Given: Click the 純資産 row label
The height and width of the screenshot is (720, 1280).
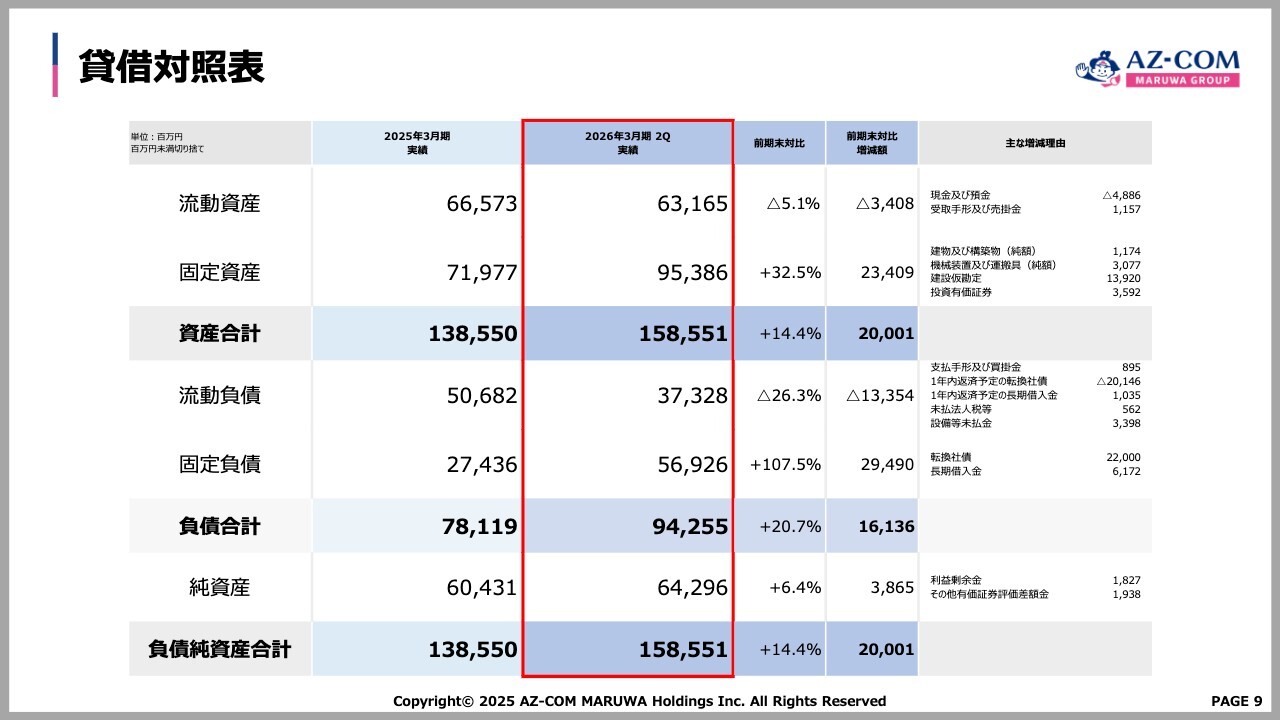Looking at the screenshot, I should click(219, 588).
